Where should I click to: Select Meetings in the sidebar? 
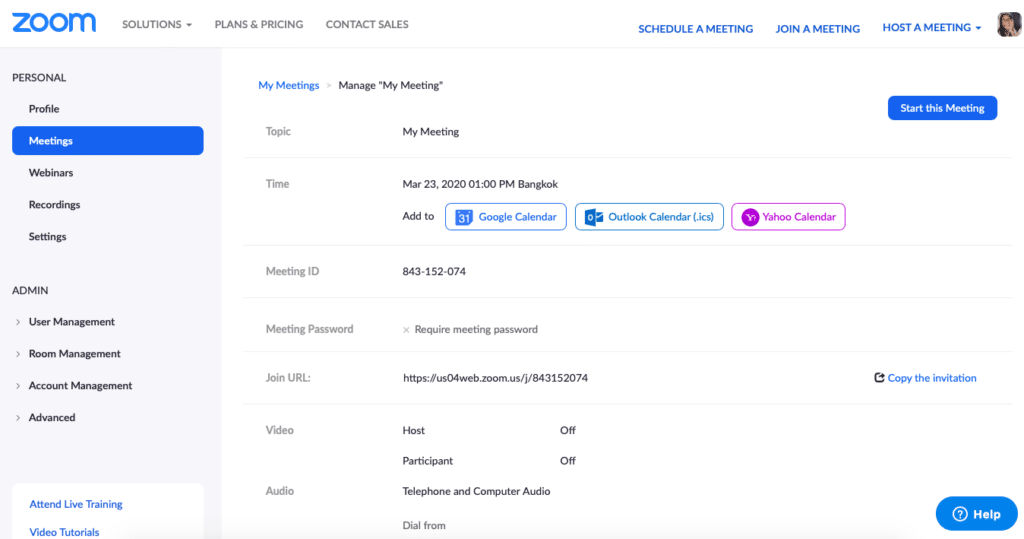[x=107, y=141]
